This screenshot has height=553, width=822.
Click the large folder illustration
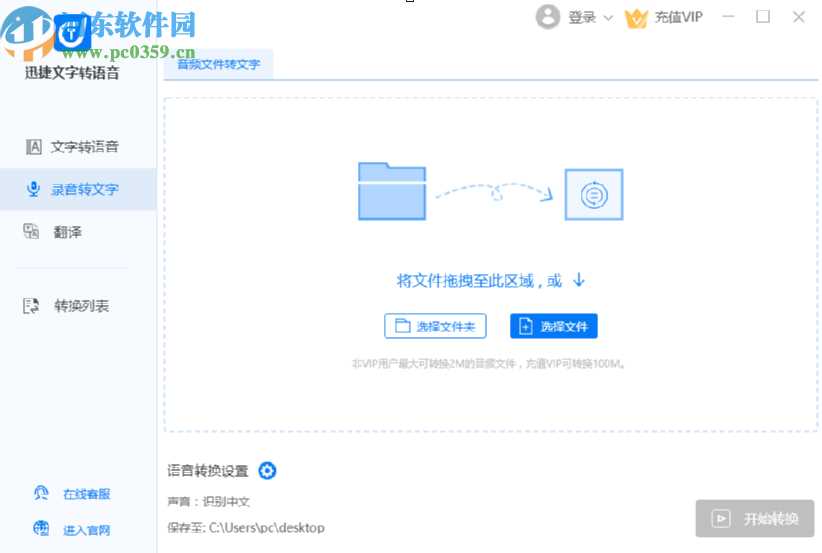pos(392,191)
